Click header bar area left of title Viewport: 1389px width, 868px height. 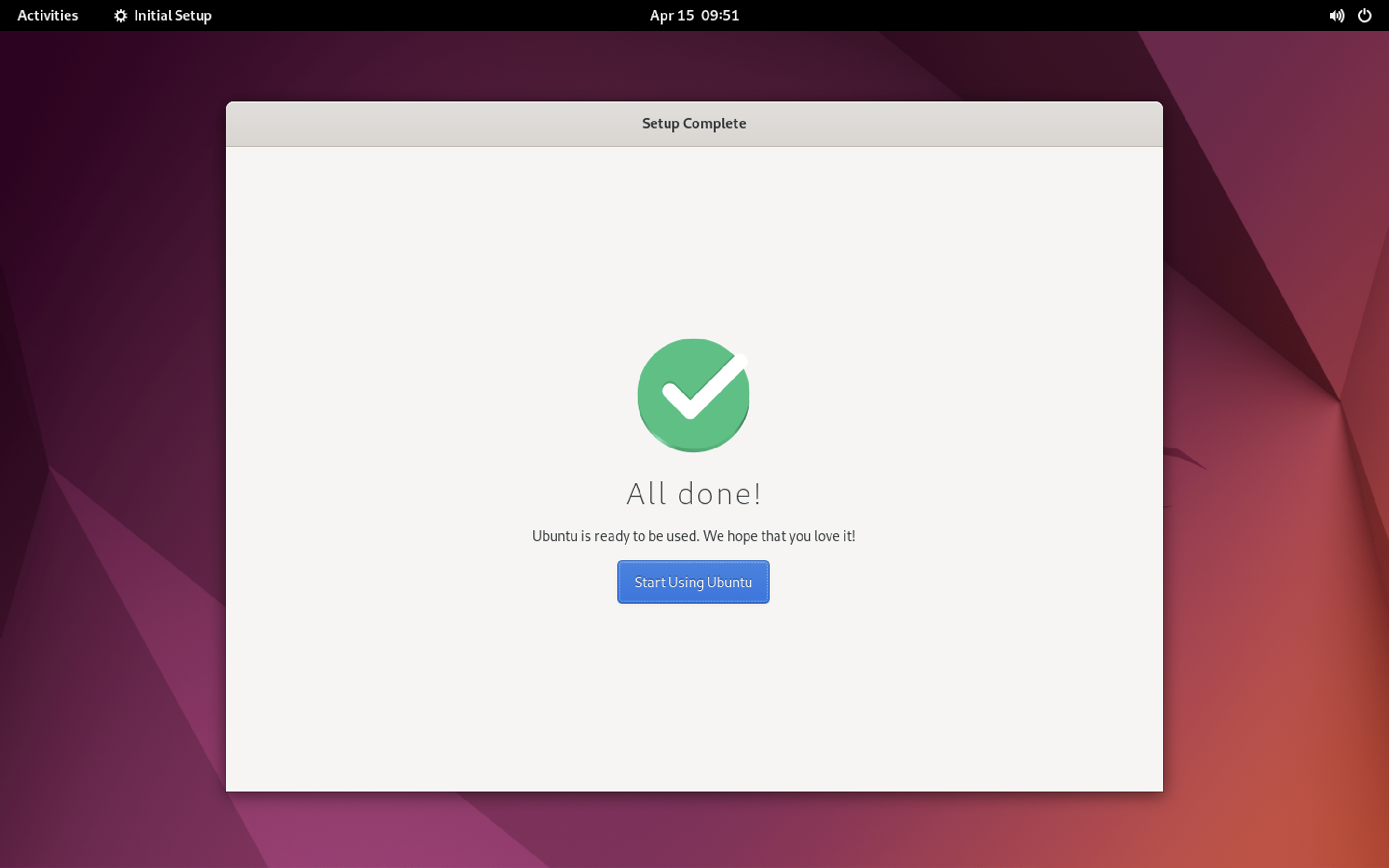click(x=431, y=123)
